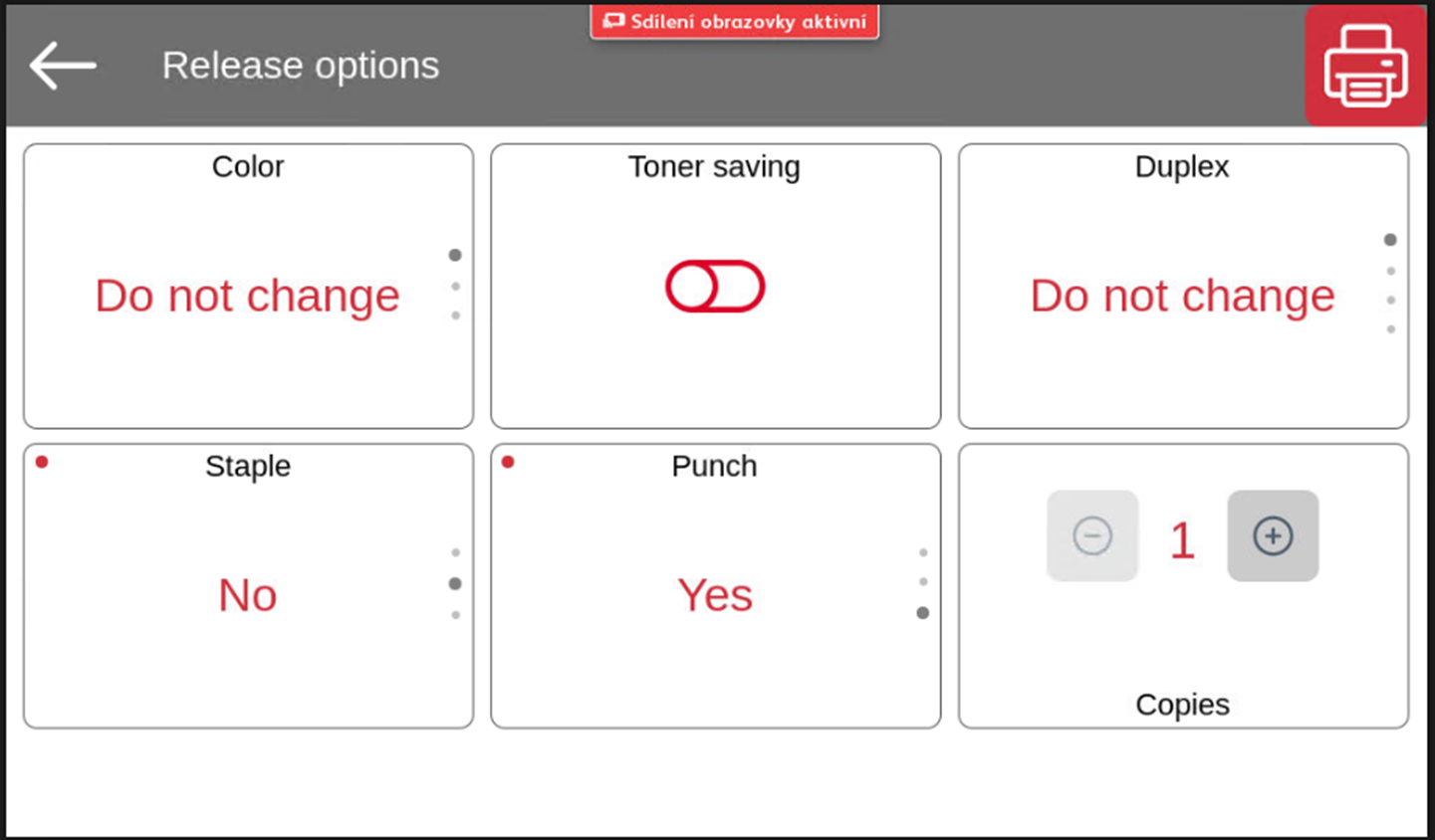Click the Punch tile's page indicator dots
This screenshot has height=840, width=1435.
(923, 583)
